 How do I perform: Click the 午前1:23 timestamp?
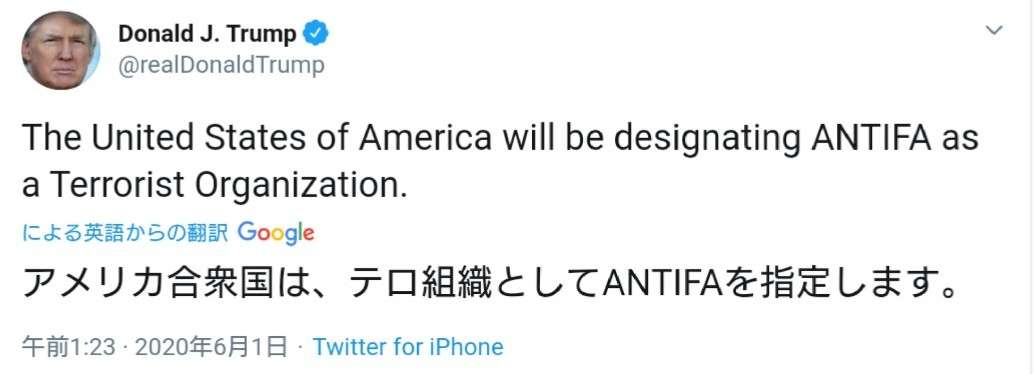point(69,347)
